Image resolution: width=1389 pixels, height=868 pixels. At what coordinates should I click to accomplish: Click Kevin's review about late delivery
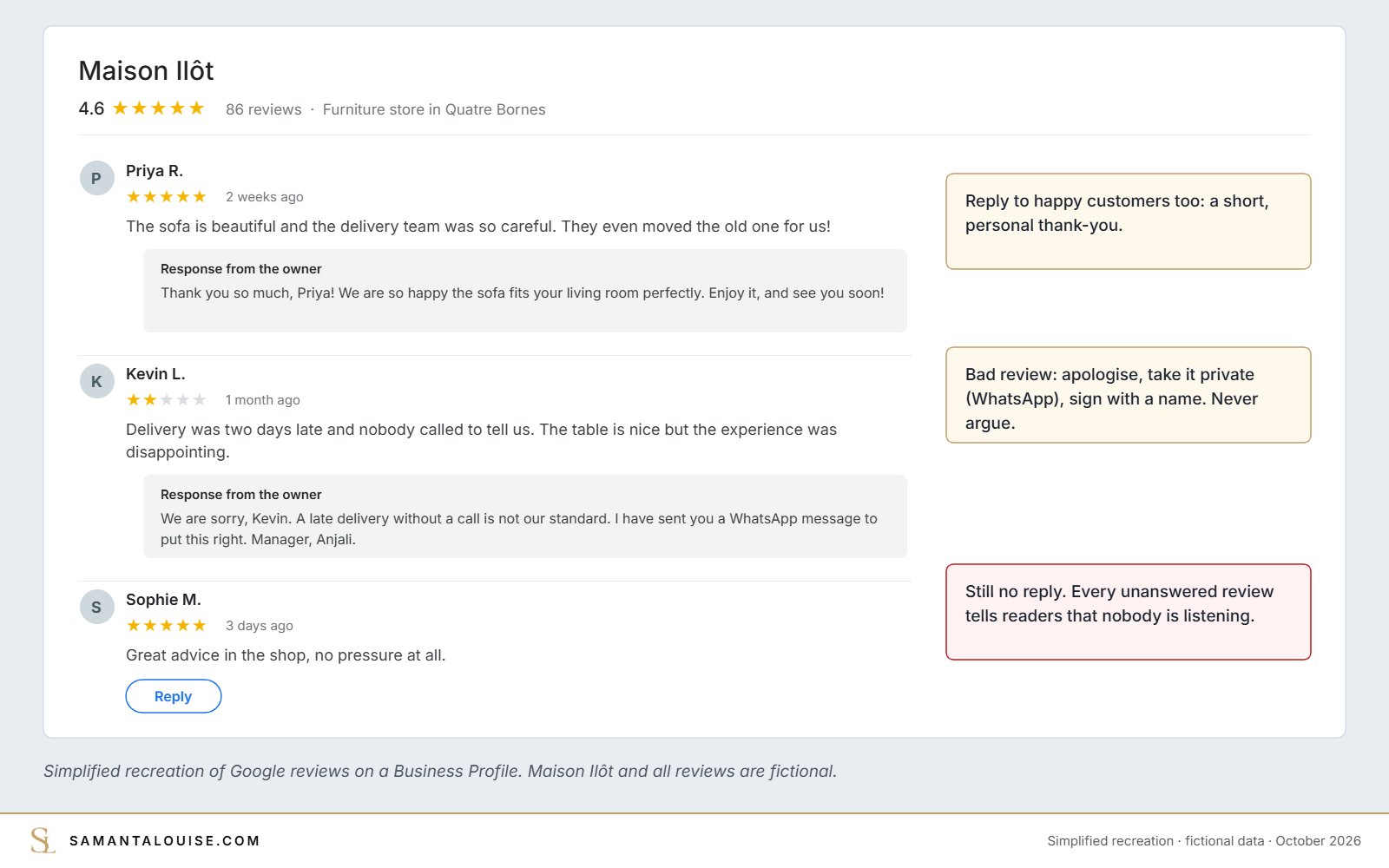[x=482, y=441]
